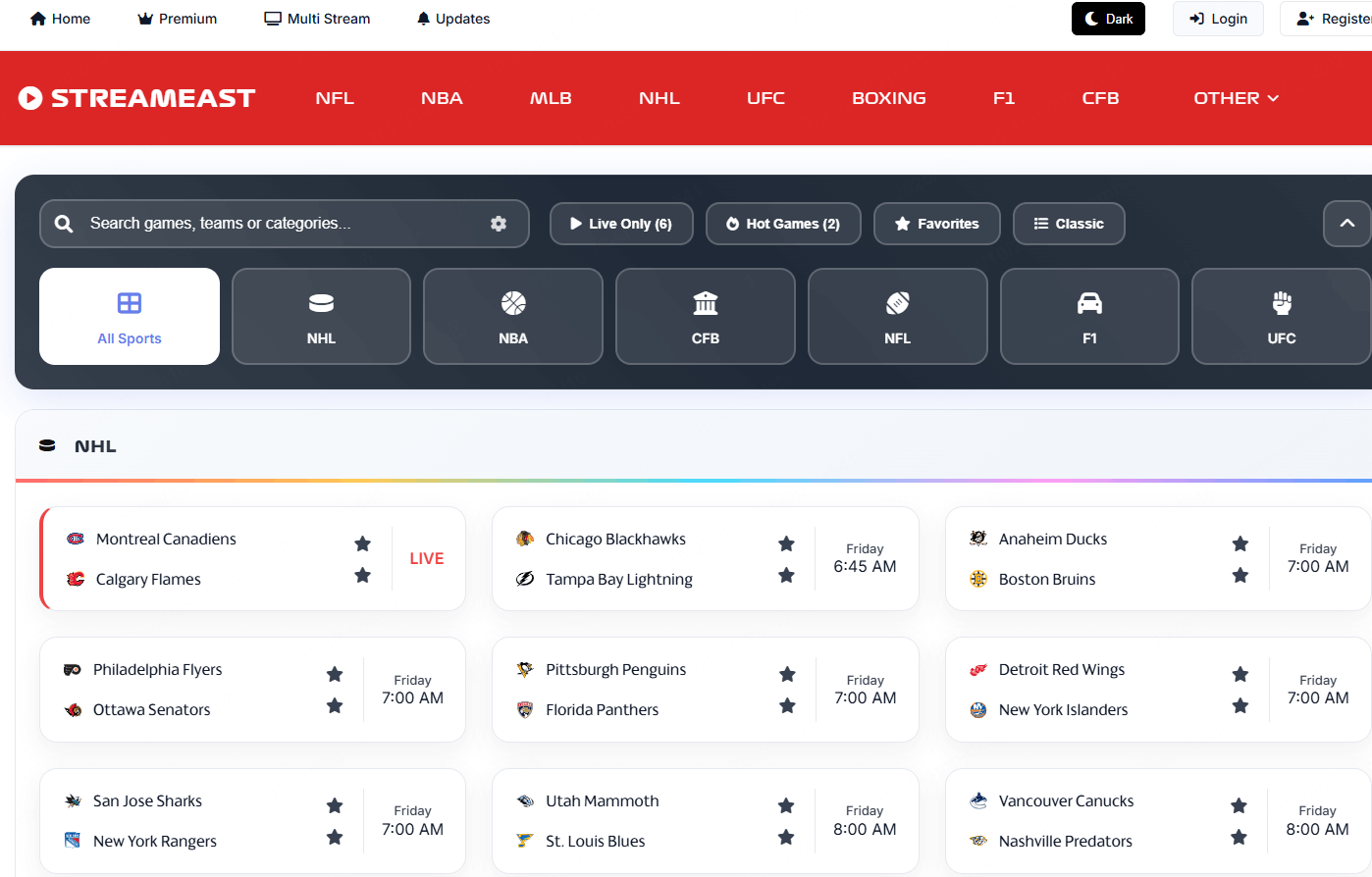Choose the NFL football category tile
Image resolution: width=1372 pixels, height=877 pixels.
897,316
